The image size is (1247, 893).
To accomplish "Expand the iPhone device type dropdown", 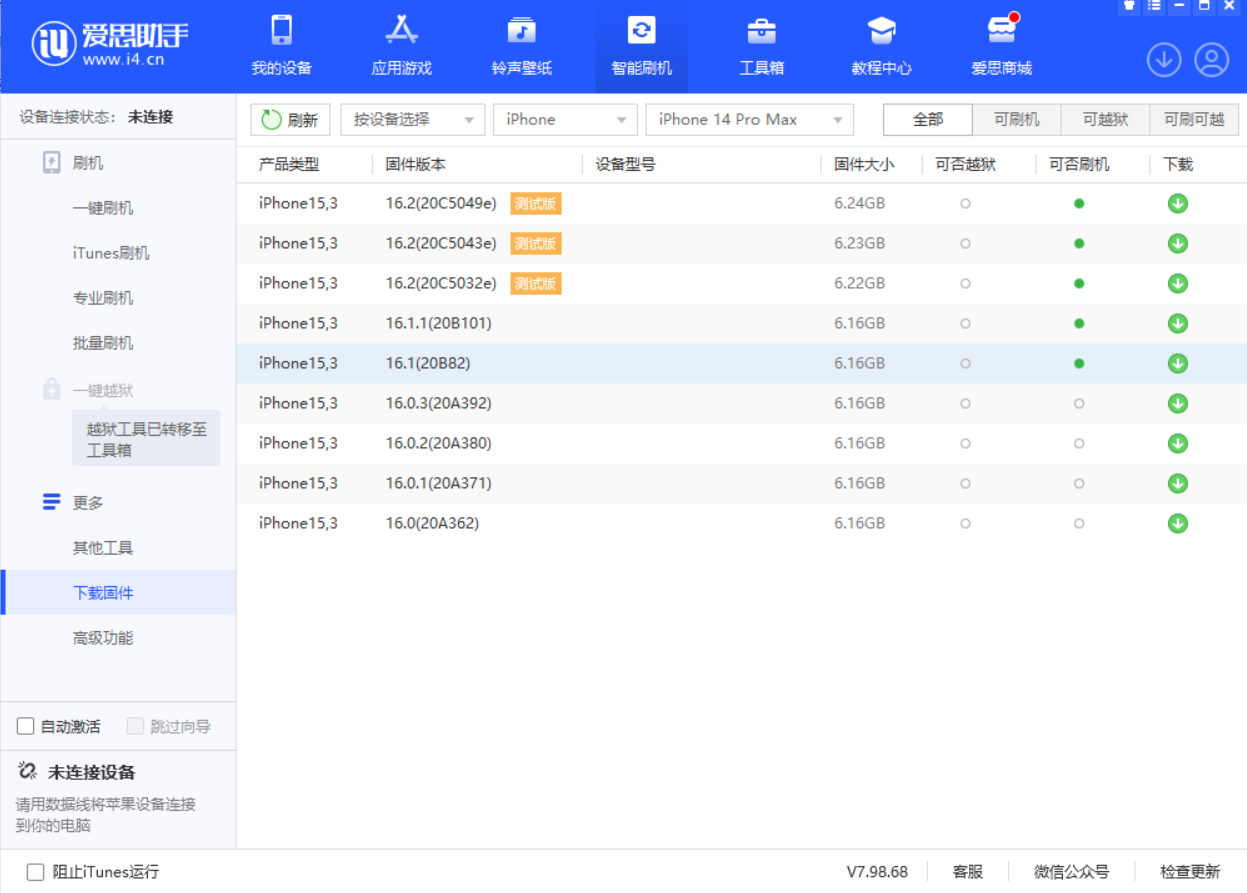I will 565,119.
